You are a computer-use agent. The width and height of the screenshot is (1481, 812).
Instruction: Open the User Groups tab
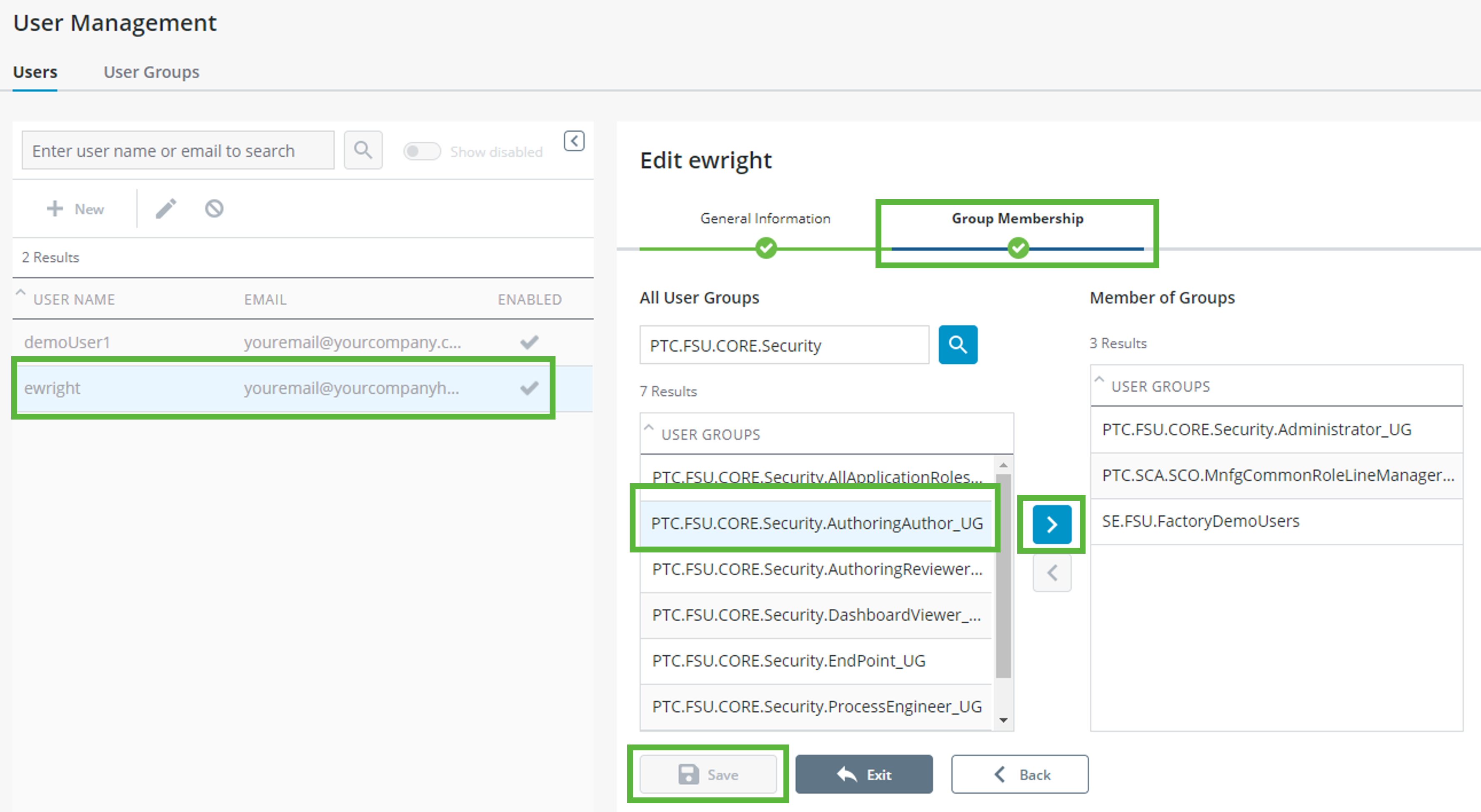151,72
